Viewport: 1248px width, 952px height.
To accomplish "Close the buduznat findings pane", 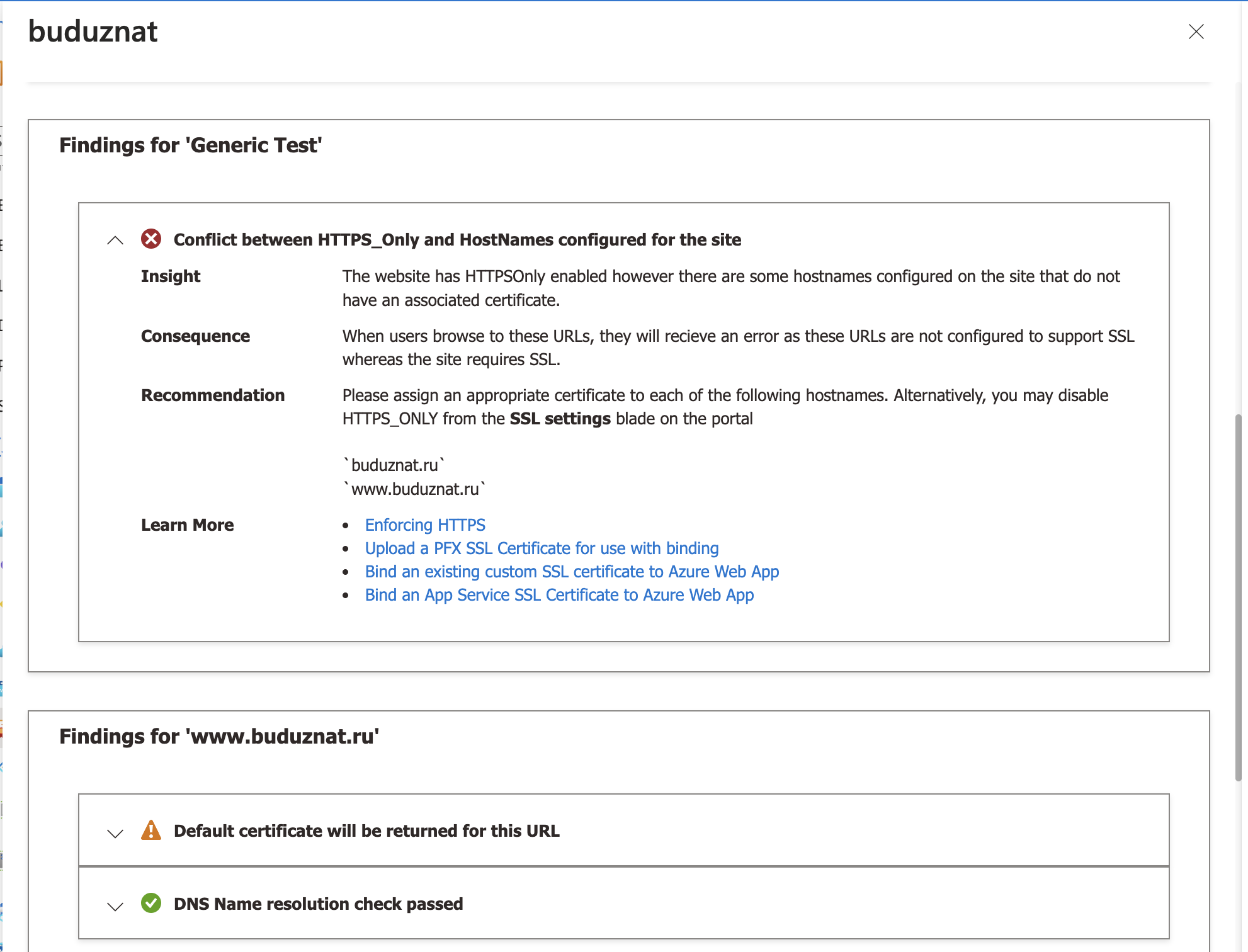I will pyautogui.click(x=1196, y=31).
